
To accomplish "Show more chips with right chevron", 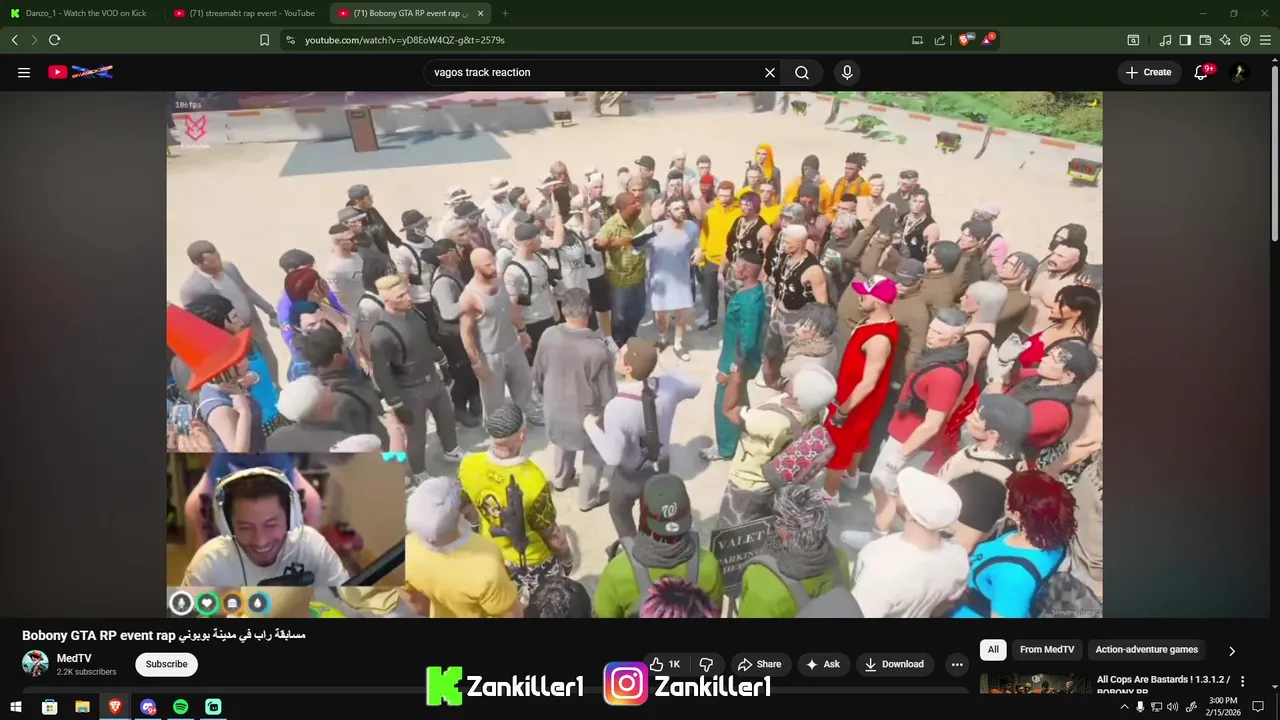I will click(x=1232, y=650).
